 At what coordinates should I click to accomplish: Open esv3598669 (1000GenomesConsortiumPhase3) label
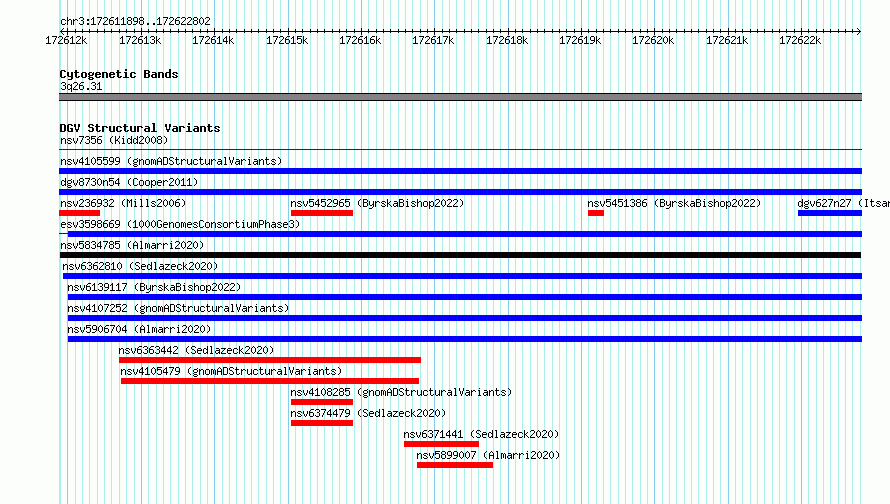point(180,224)
